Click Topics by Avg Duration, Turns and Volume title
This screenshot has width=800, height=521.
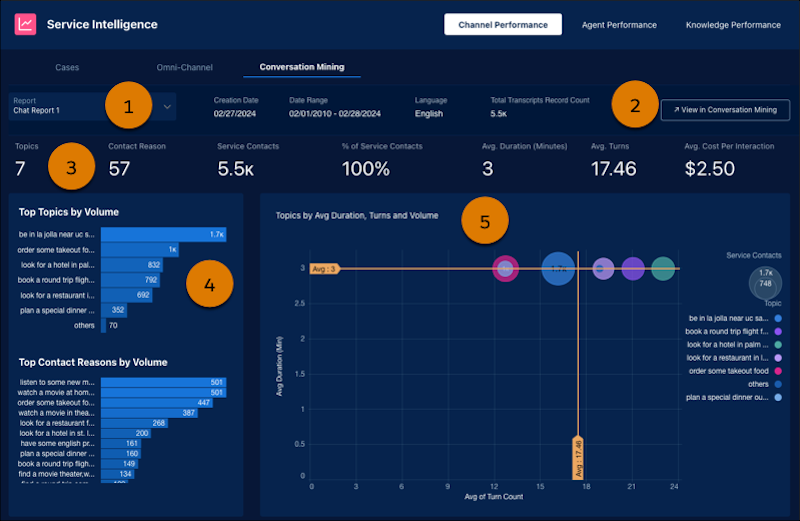coord(357,215)
